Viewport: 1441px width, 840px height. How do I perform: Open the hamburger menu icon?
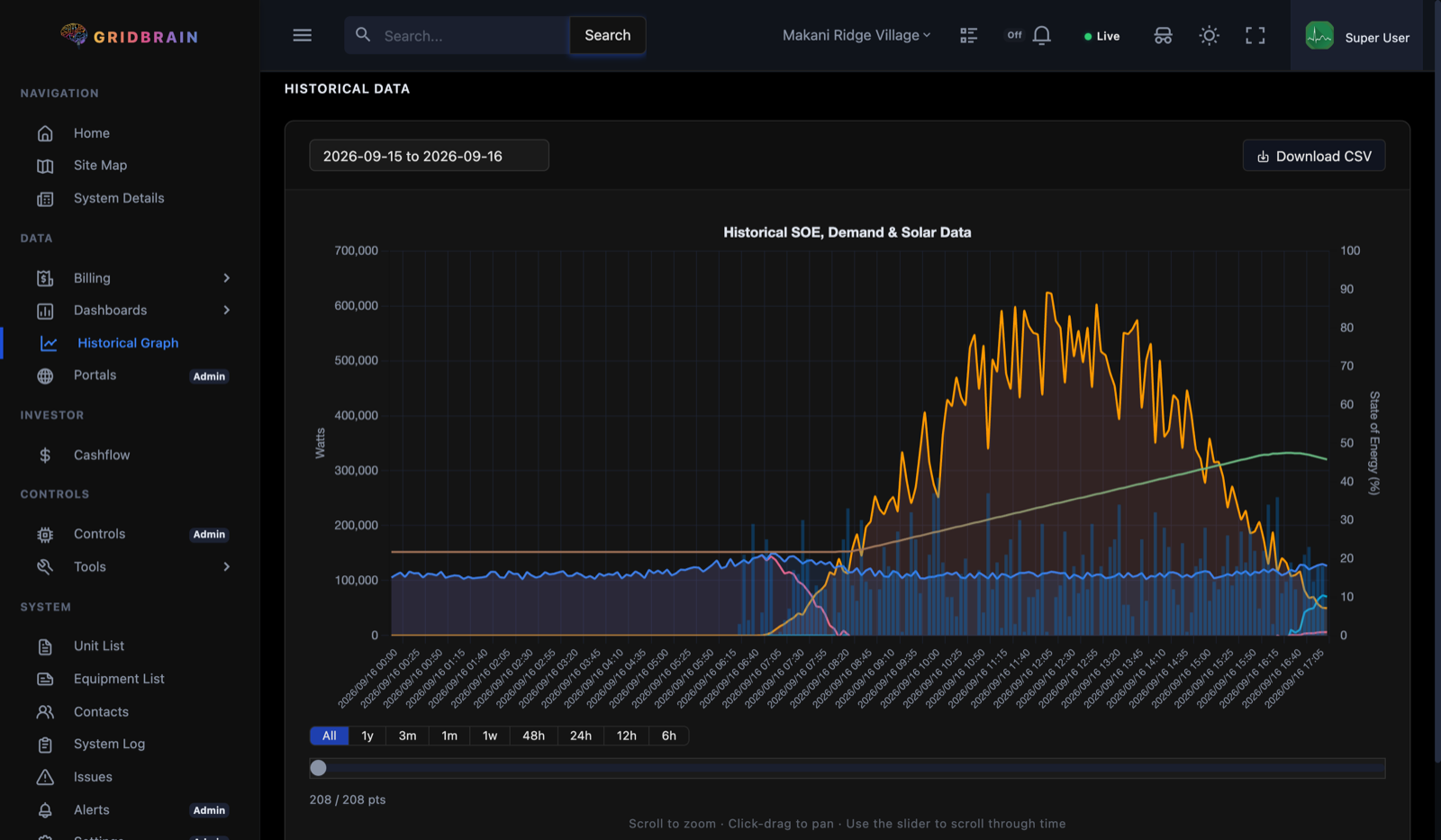(303, 35)
